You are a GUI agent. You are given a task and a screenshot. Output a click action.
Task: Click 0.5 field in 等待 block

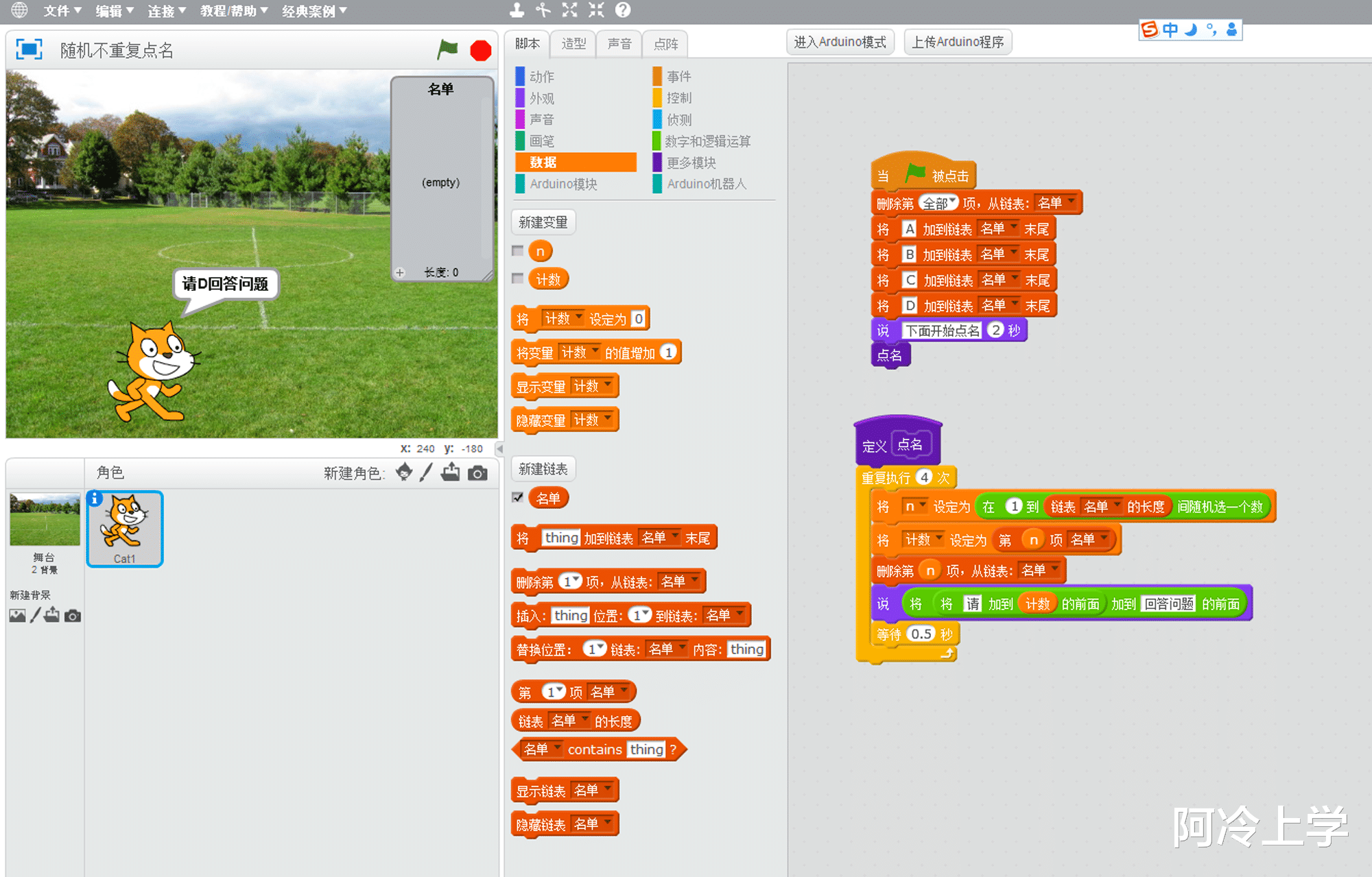(921, 634)
